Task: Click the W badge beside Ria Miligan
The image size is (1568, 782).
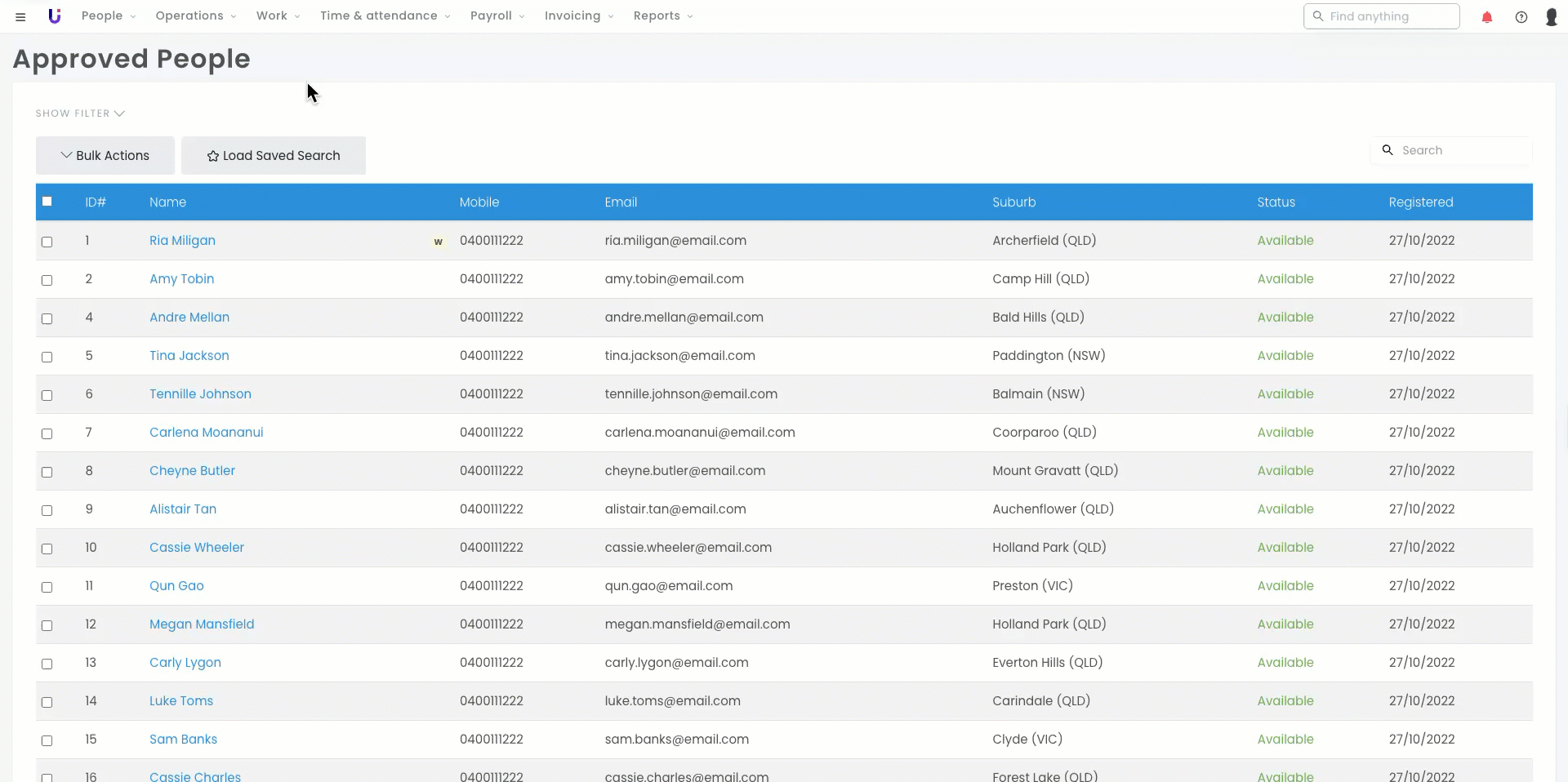Action: (x=439, y=242)
